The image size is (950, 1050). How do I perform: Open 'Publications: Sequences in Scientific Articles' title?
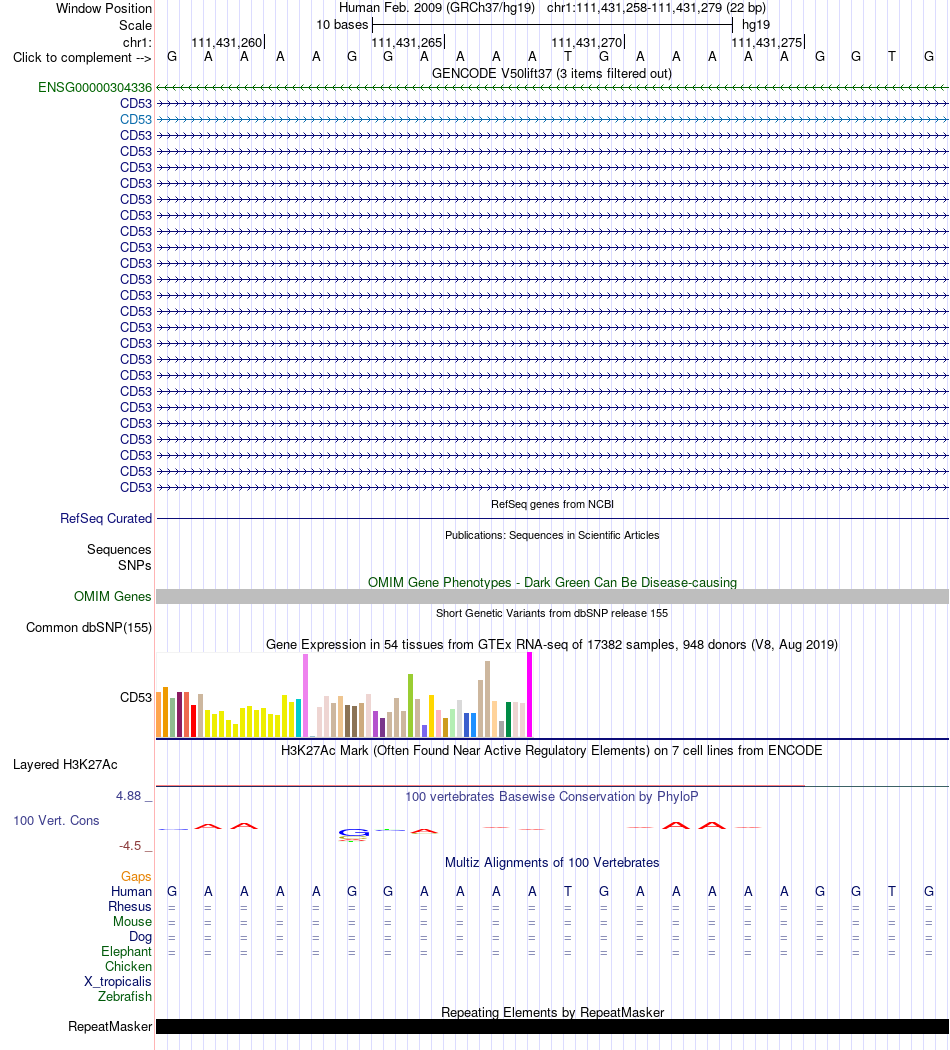[552, 535]
